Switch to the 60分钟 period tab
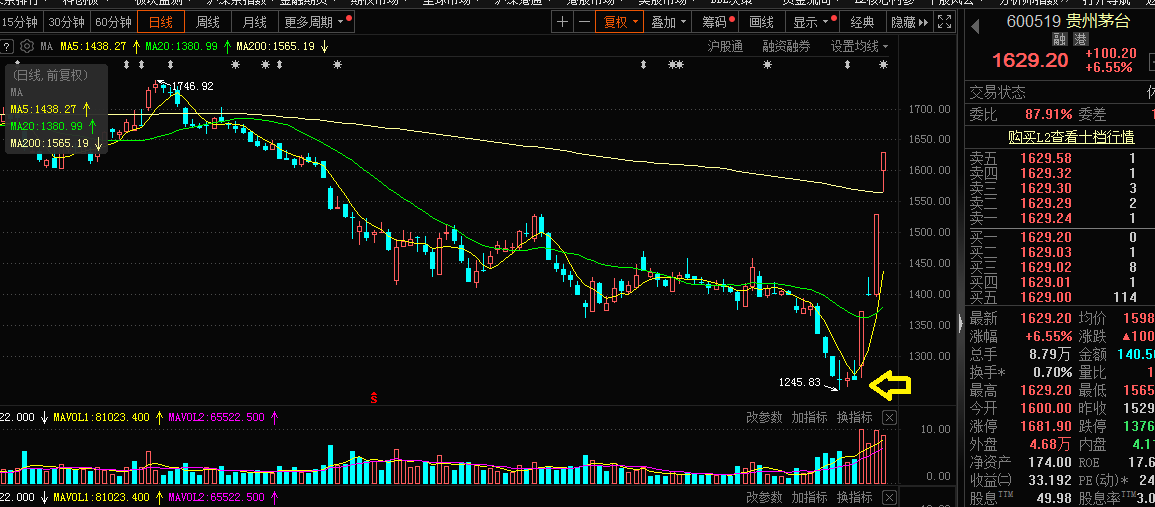Image resolution: width=1155 pixels, height=507 pixels. (113, 22)
